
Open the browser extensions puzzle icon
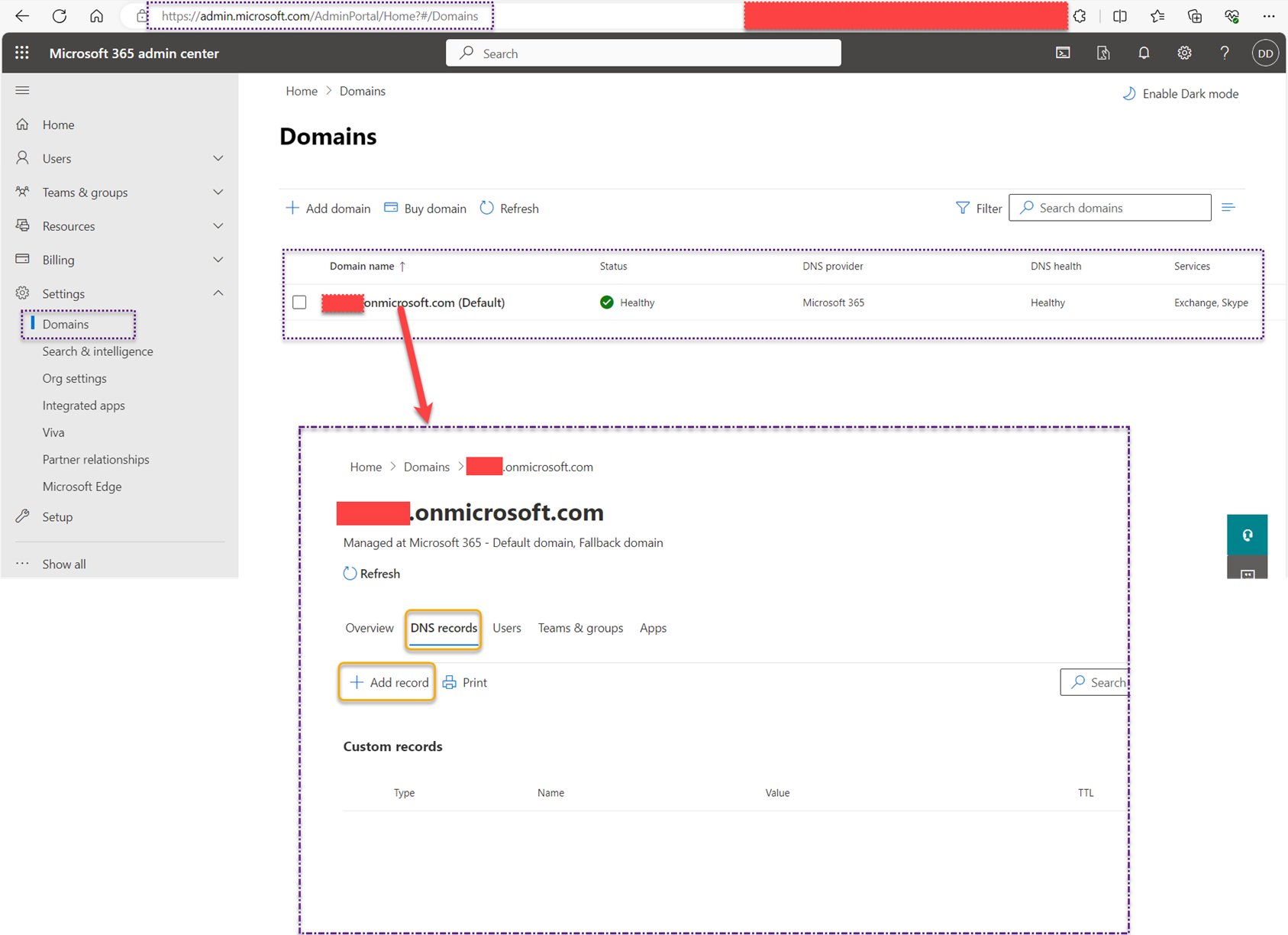pyautogui.click(x=1080, y=16)
